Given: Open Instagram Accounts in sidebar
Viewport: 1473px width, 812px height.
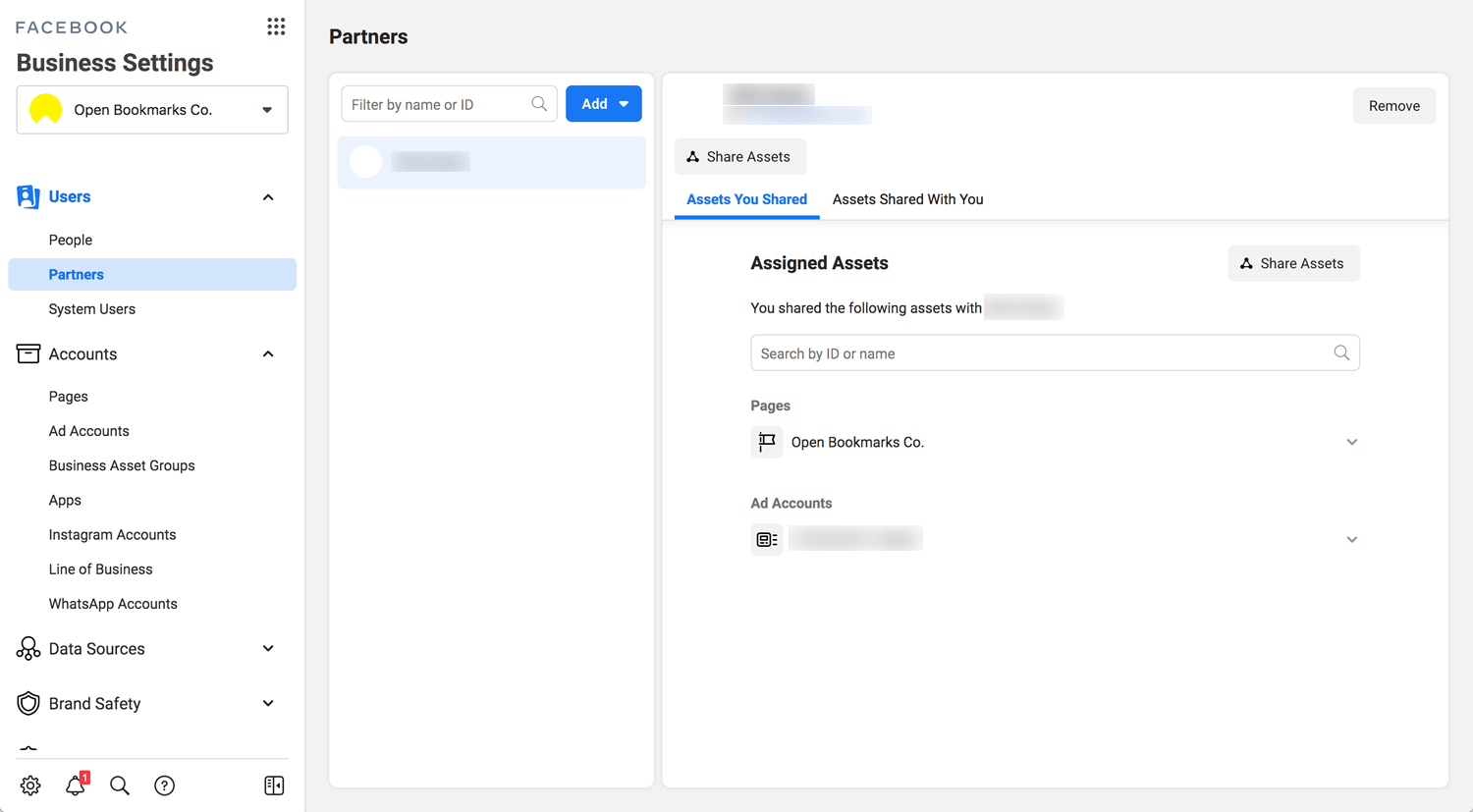Looking at the screenshot, I should (x=113, y=535).
